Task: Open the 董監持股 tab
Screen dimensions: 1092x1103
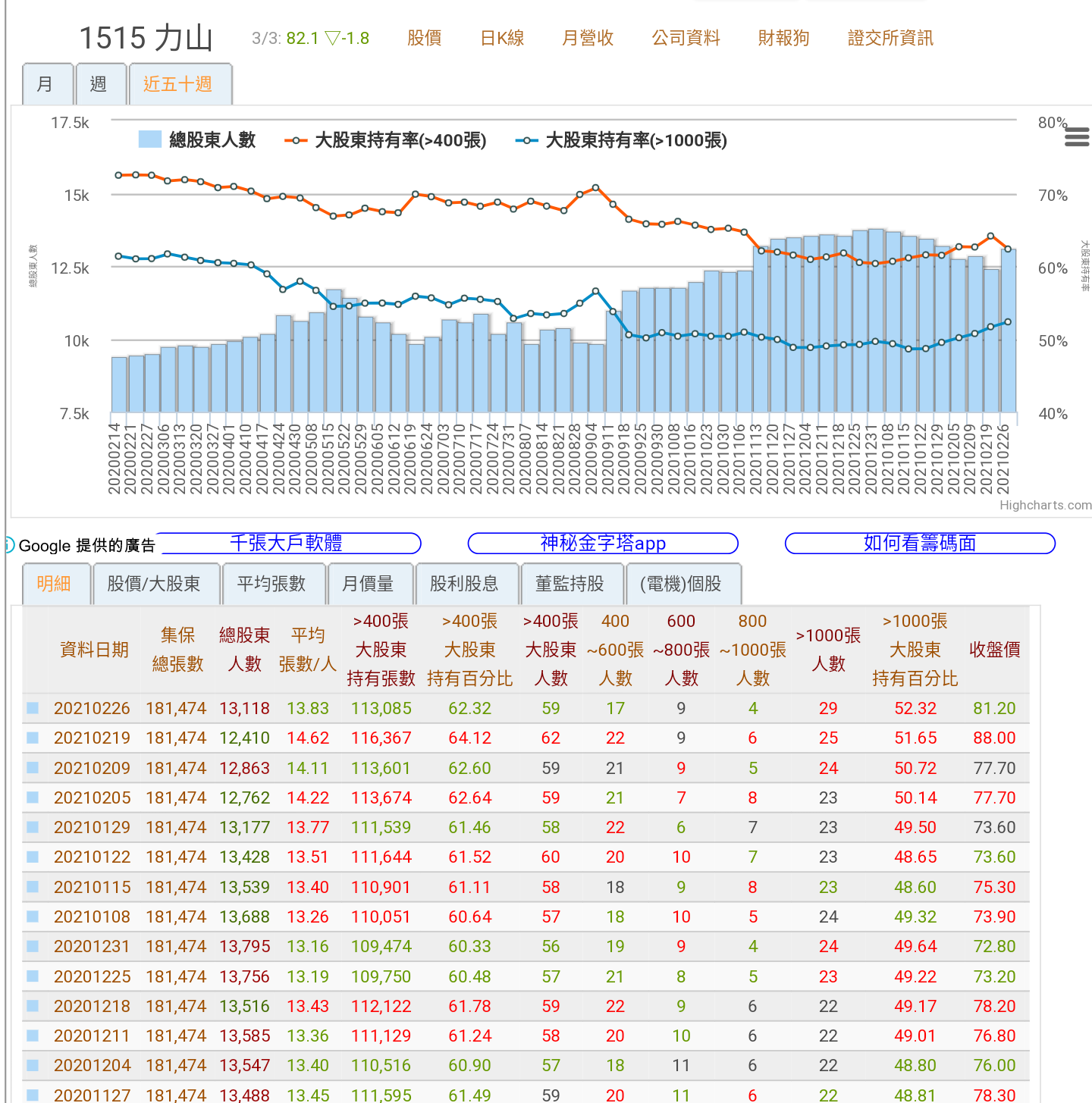Action: (570, 584)
